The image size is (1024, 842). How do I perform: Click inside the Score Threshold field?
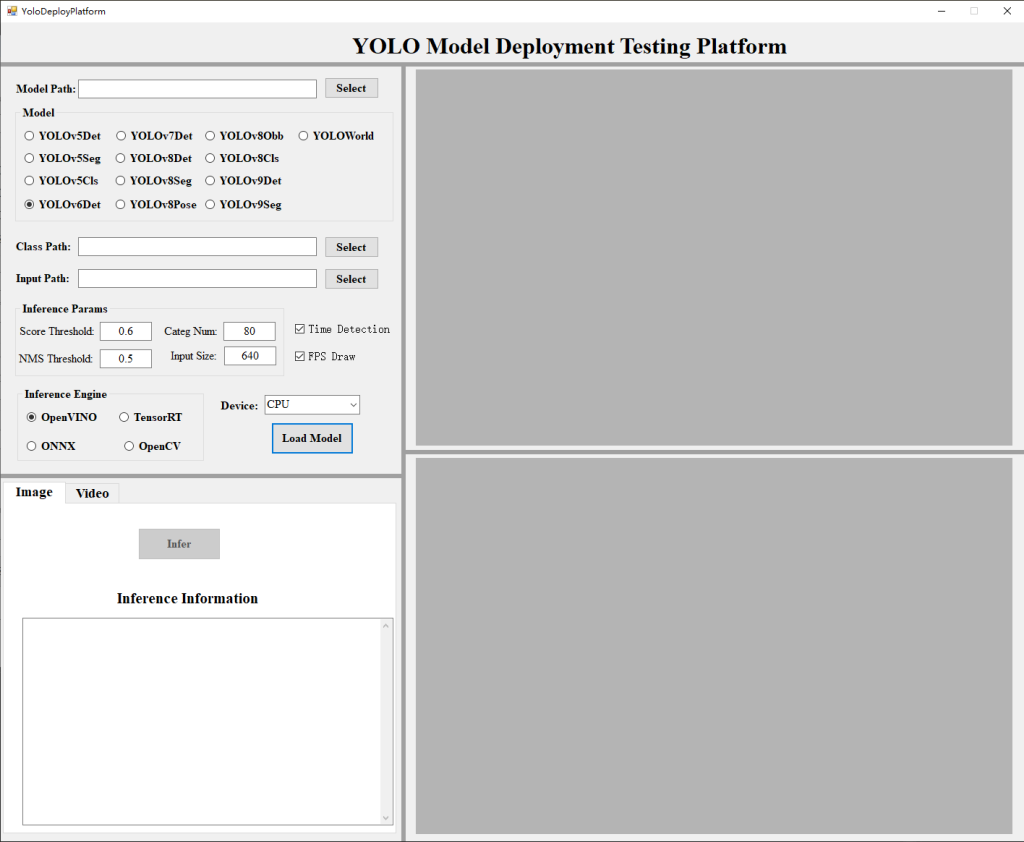125,330
